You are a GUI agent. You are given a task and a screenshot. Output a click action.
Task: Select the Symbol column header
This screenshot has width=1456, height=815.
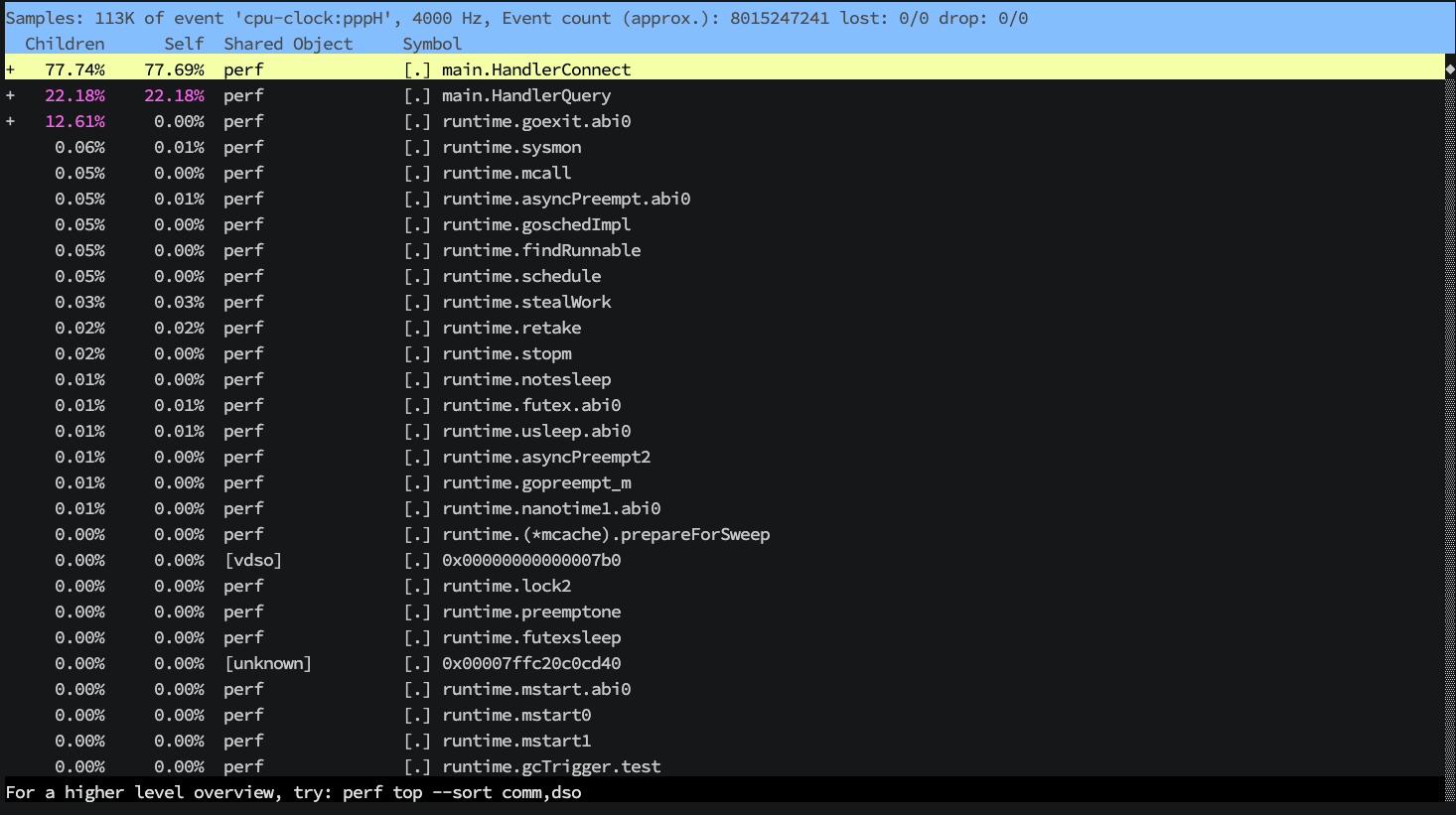[432, 44]
